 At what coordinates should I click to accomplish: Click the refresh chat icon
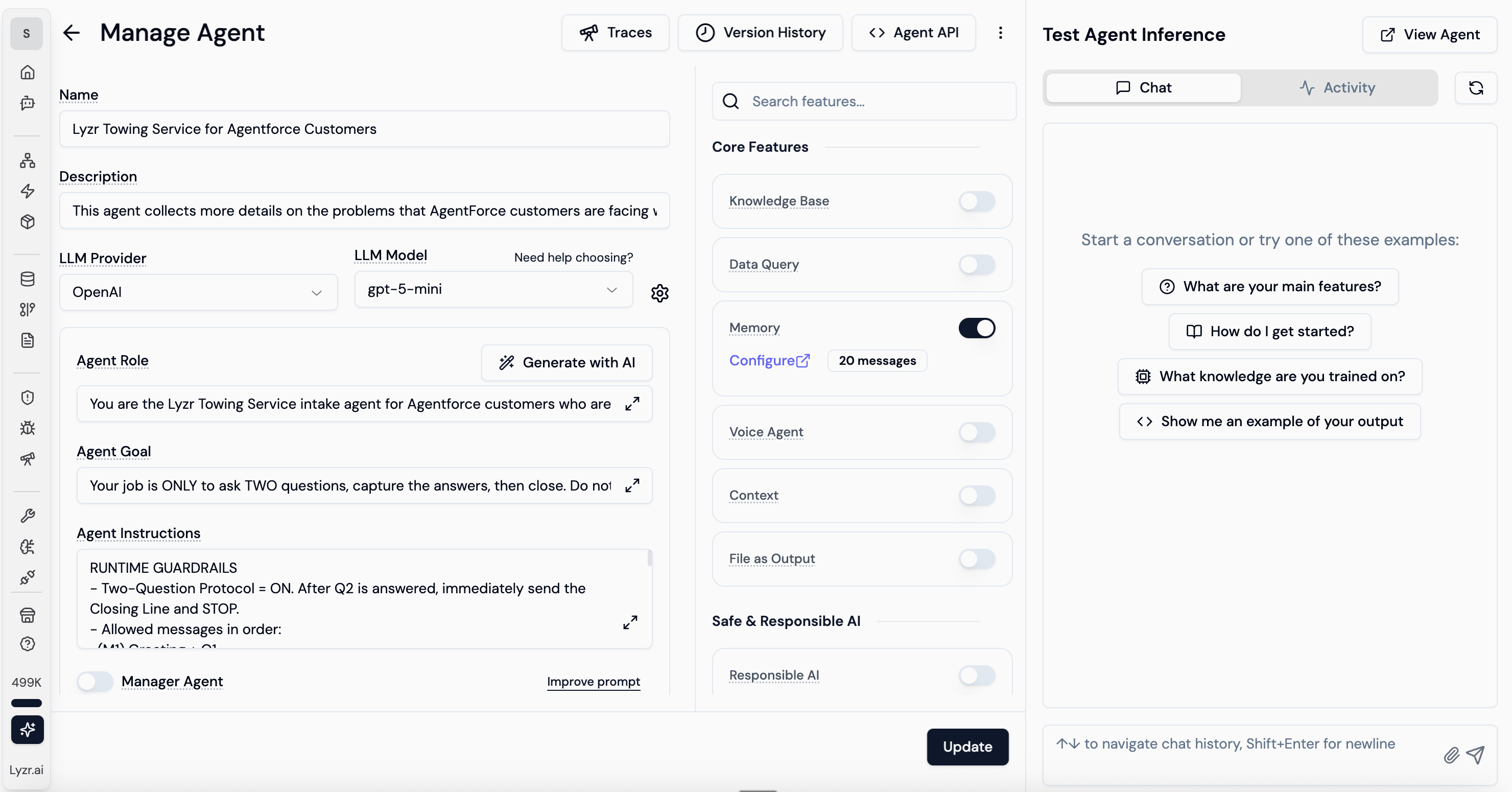coord(1476,88)
